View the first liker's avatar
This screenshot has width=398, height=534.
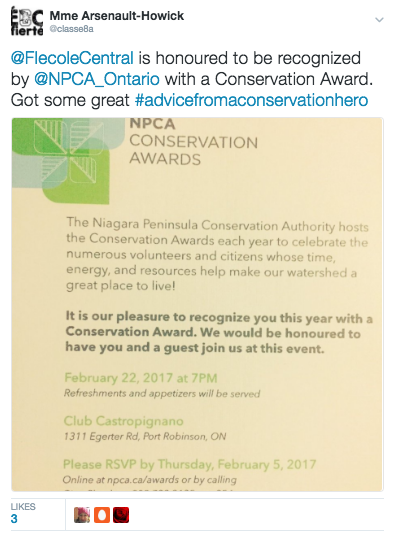pyautogui.click(x=82, y=515)
